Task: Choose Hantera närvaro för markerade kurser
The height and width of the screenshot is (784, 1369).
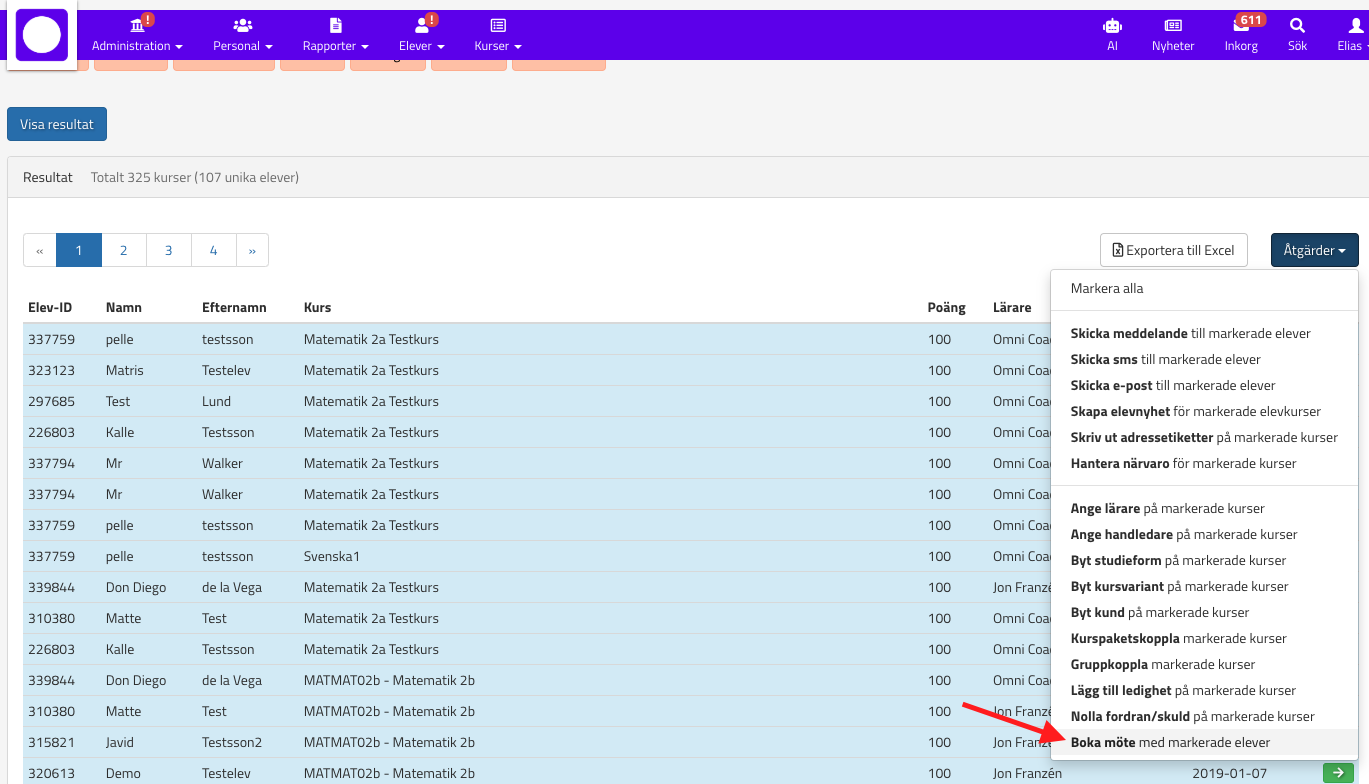Action: point(1183,463)
